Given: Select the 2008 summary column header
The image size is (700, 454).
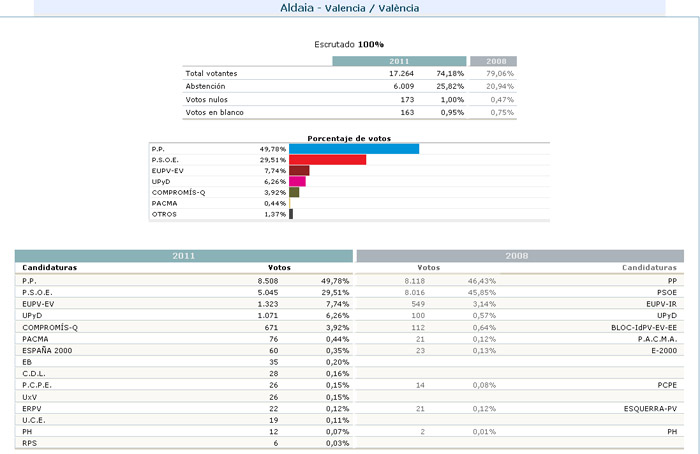Looking at the screenshot, I should pos(493,61).
